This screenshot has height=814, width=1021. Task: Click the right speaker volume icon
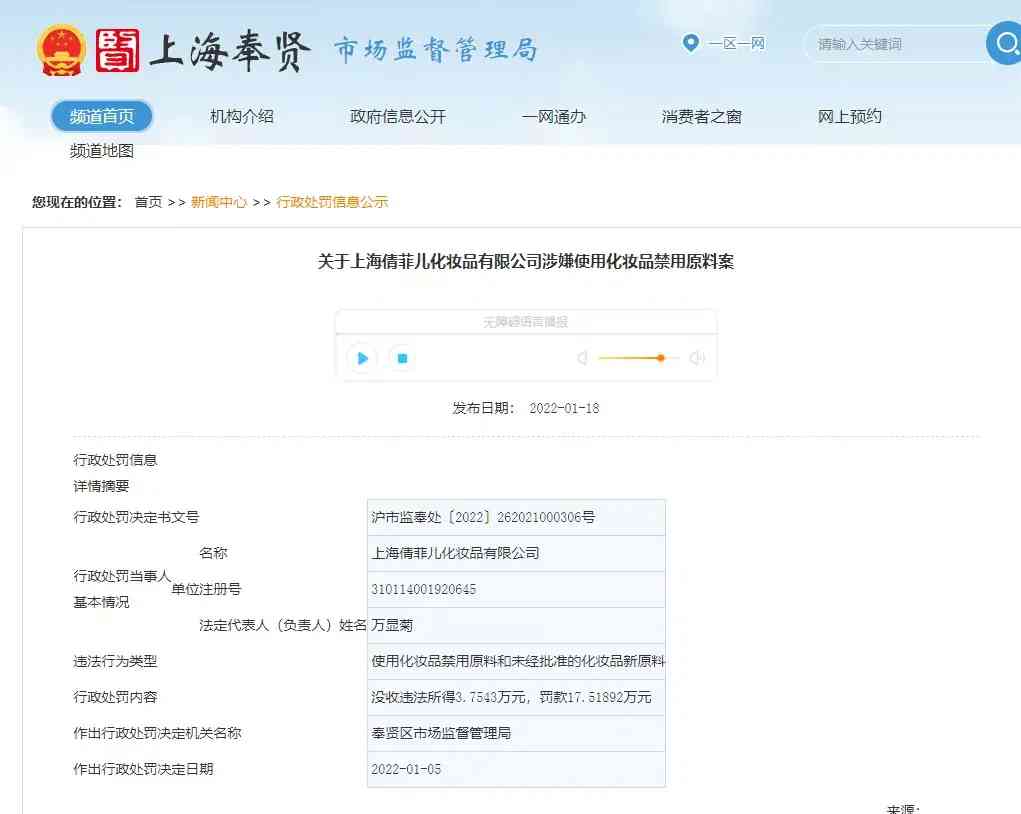(697, 358)
